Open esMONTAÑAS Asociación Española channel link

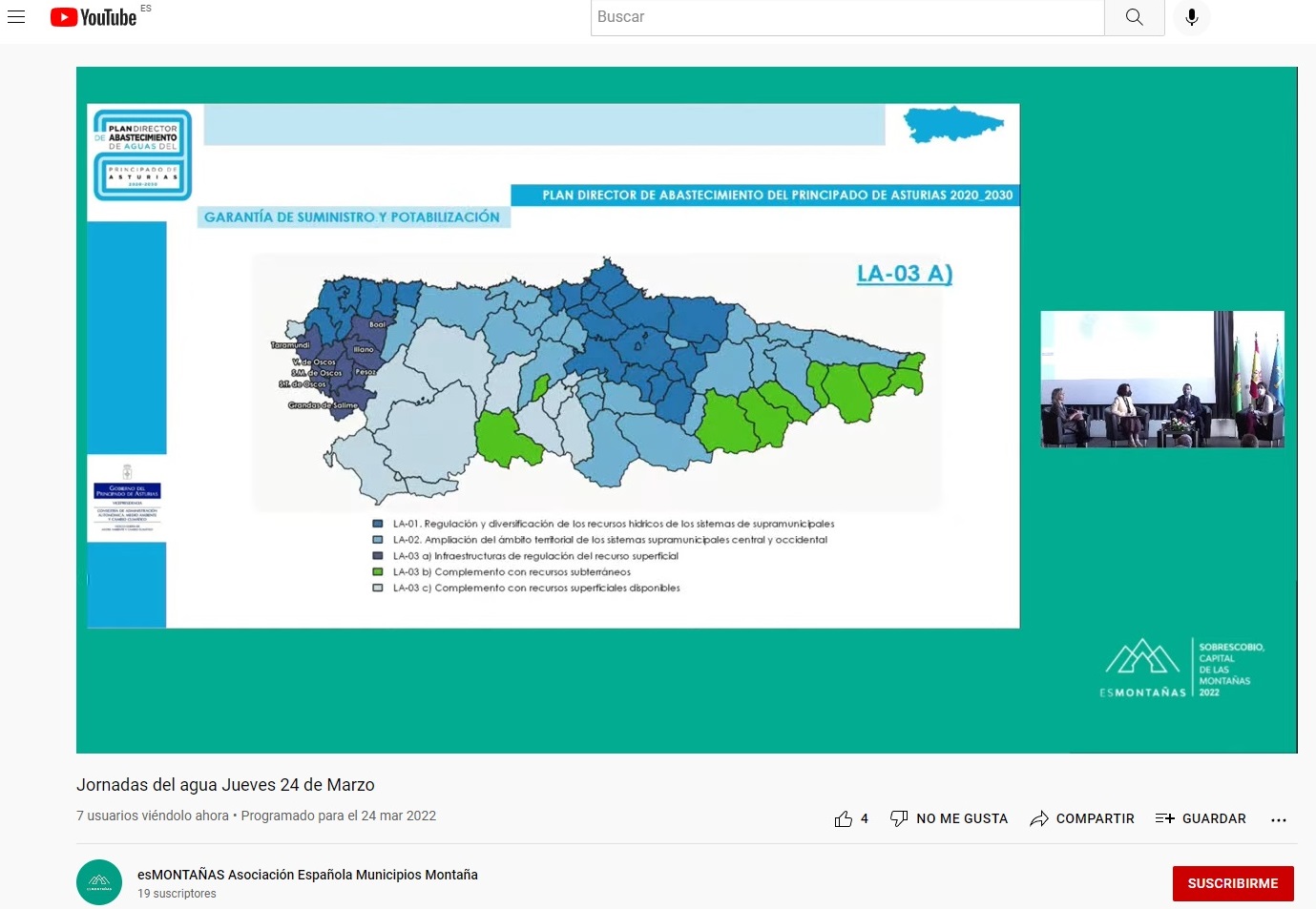tap(307, 875)
